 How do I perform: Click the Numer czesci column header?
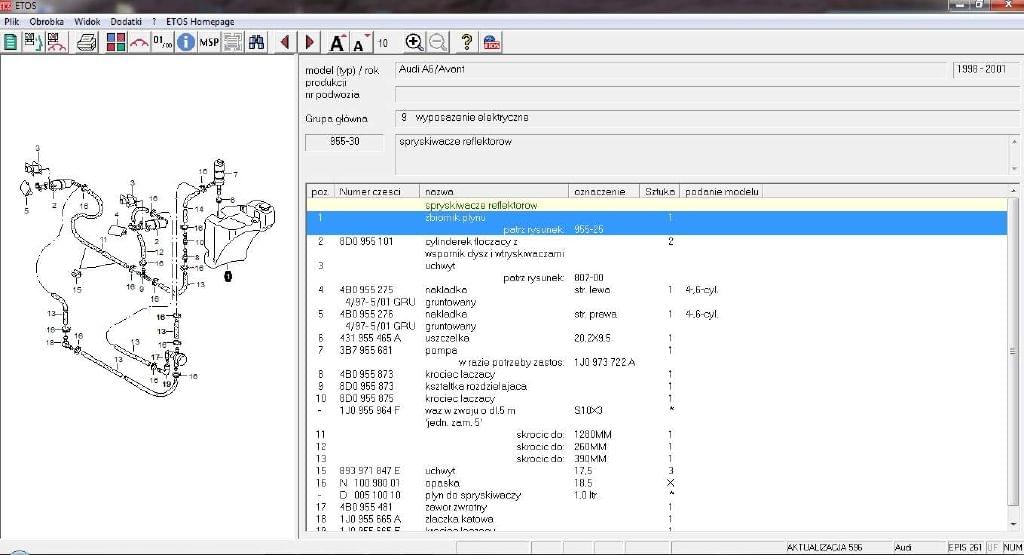coord(377,192)
